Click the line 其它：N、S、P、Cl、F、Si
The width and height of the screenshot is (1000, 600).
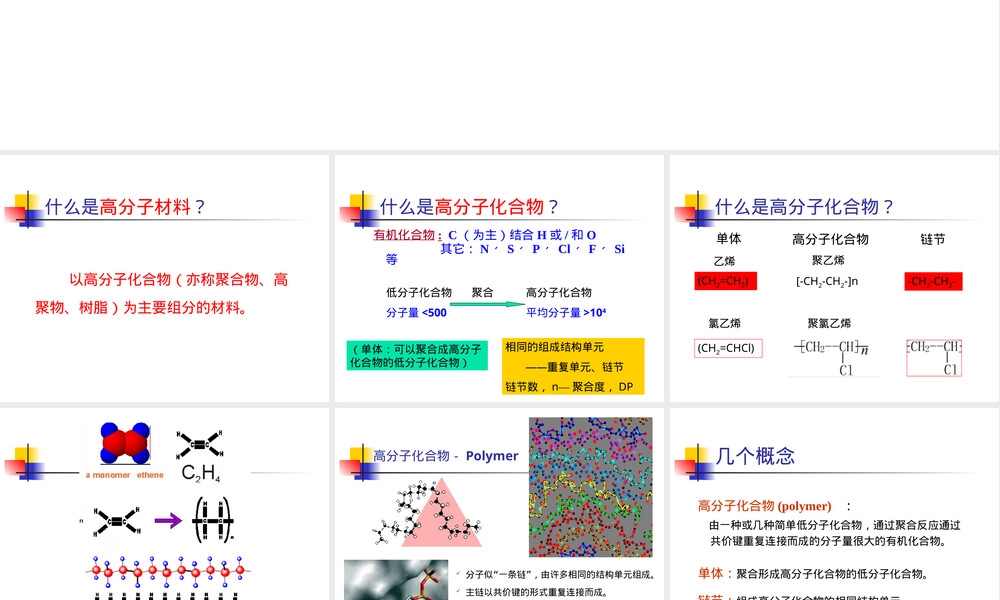click(533, 249)
